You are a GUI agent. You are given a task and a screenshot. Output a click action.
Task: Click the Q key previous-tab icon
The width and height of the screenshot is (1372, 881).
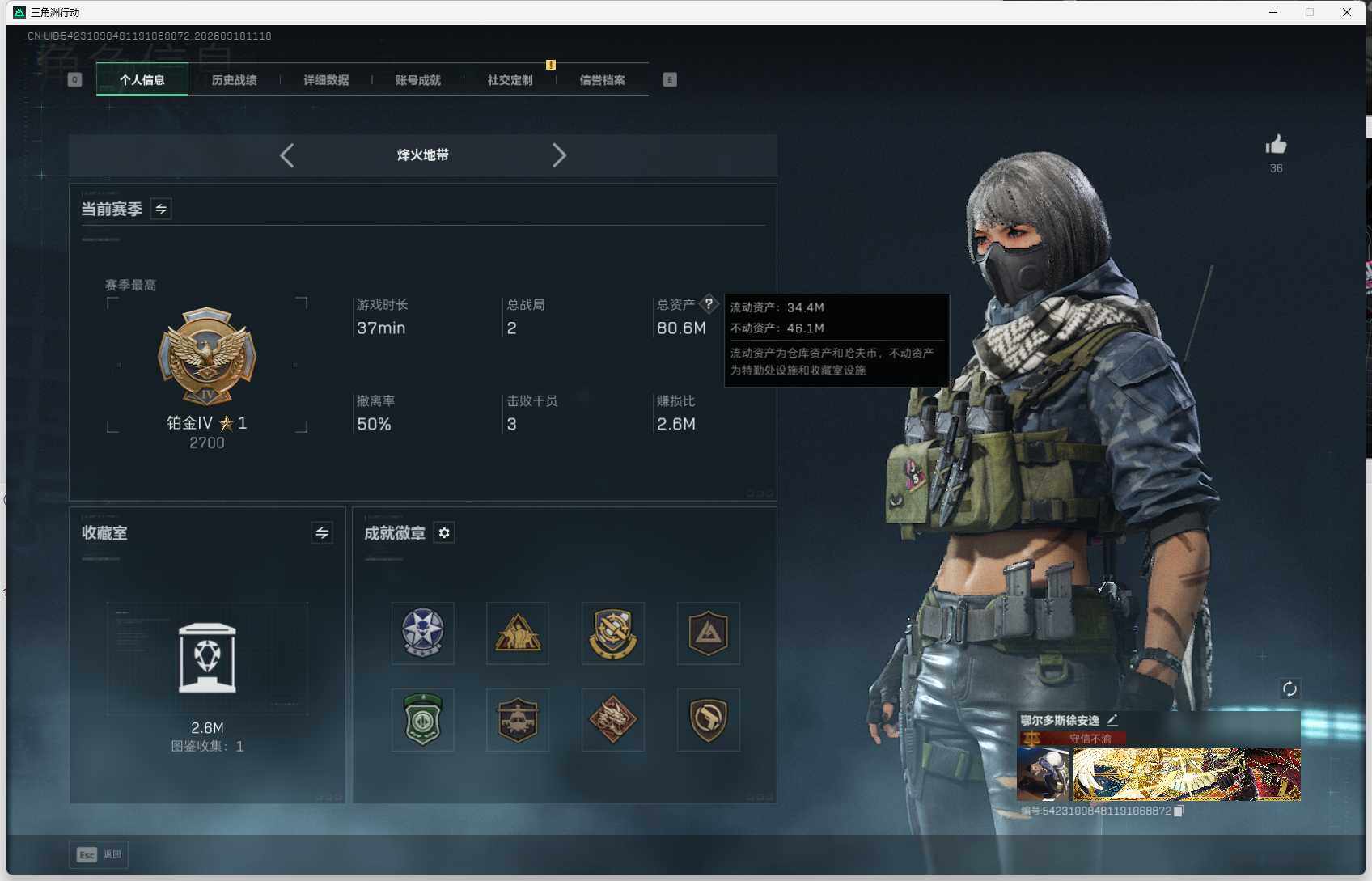tap(75, 79)
